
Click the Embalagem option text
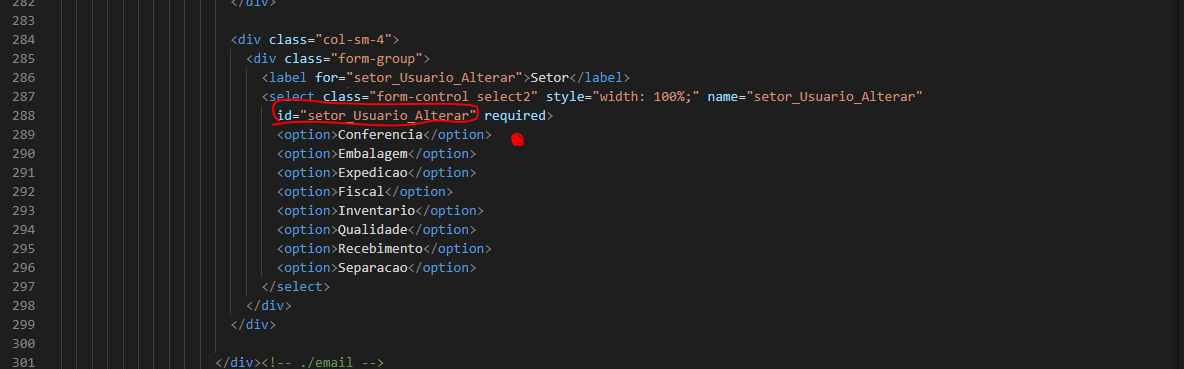point(372,154)
